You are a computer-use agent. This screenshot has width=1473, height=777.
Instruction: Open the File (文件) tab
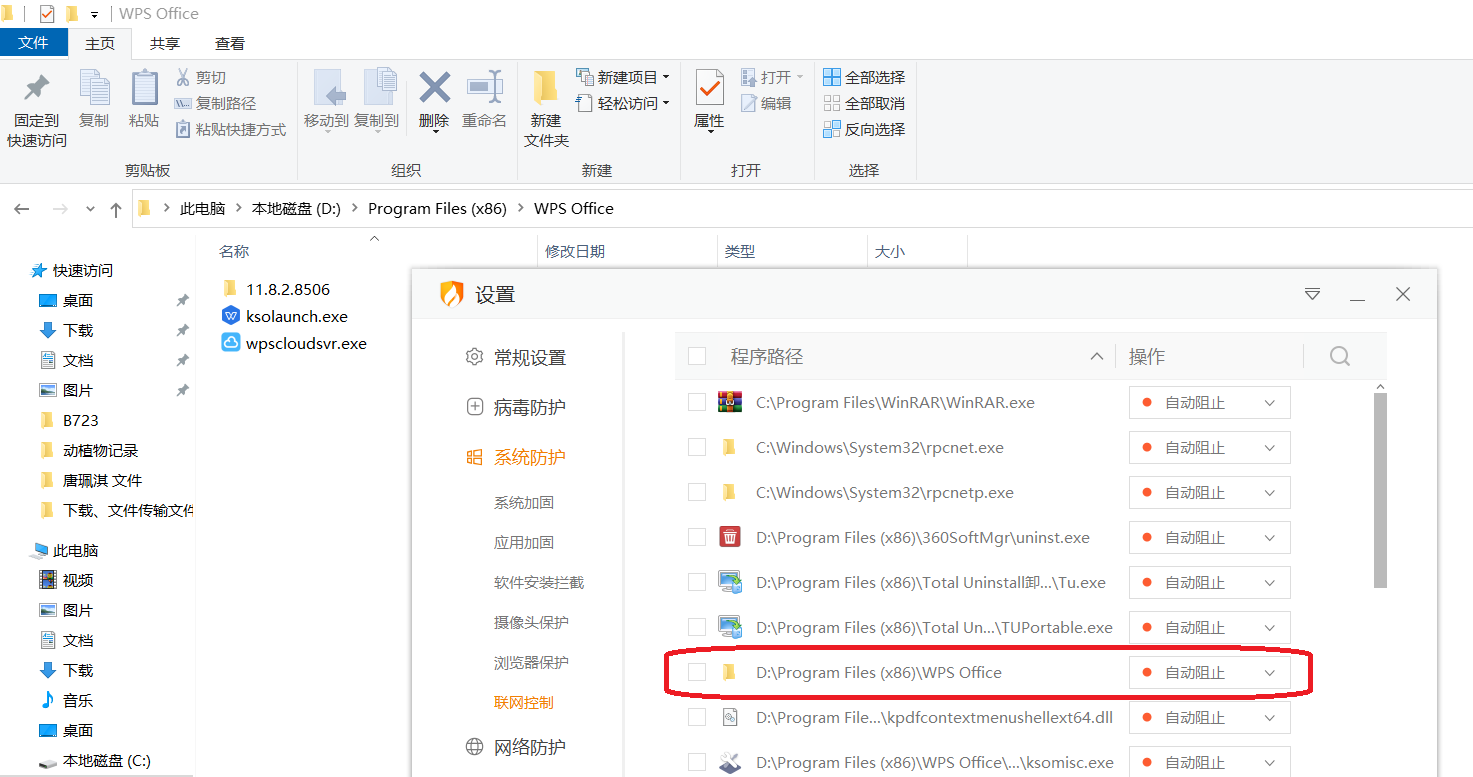point(34,43)
